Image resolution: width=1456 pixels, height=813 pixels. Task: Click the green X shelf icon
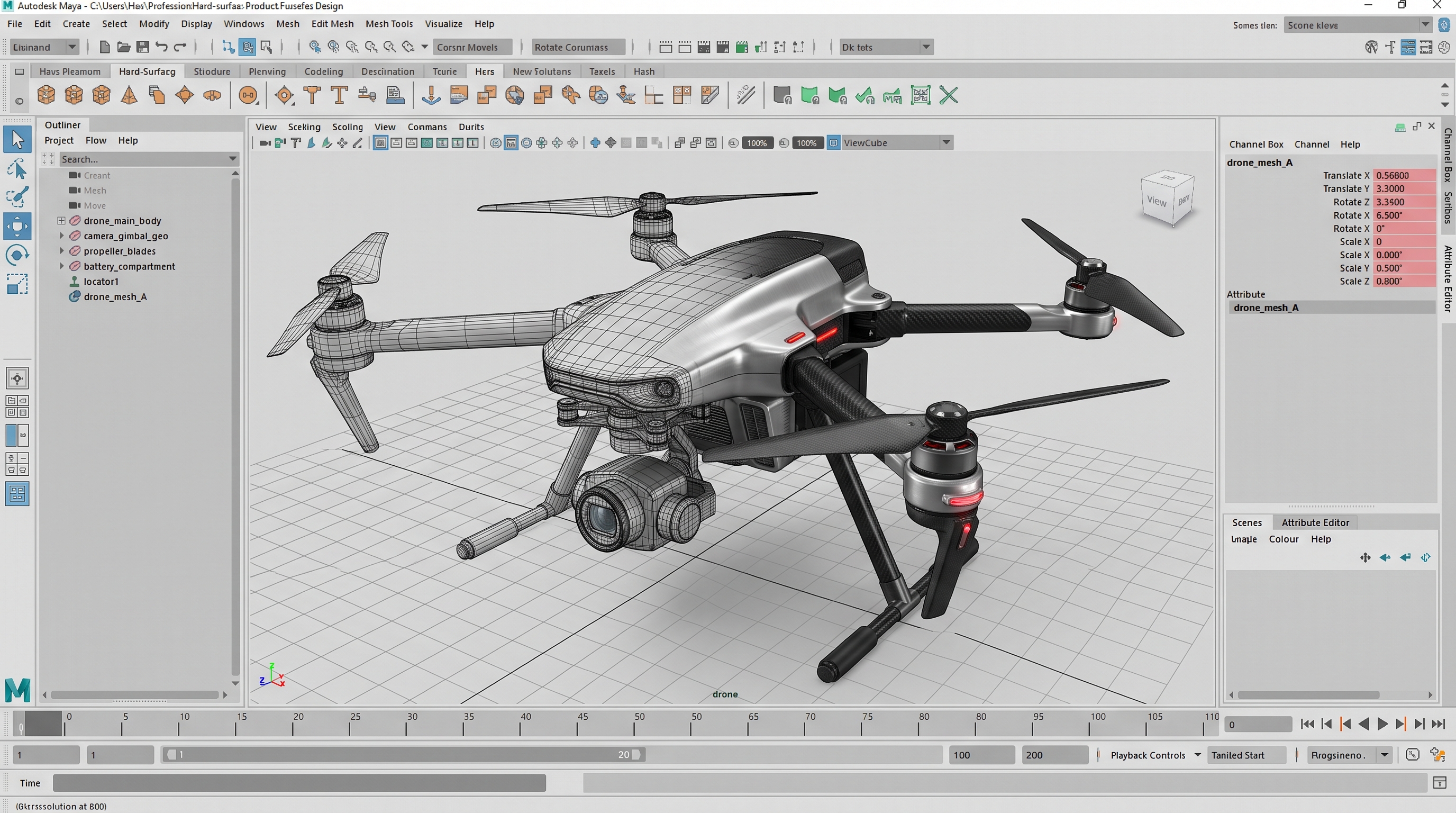coord(949,96)
